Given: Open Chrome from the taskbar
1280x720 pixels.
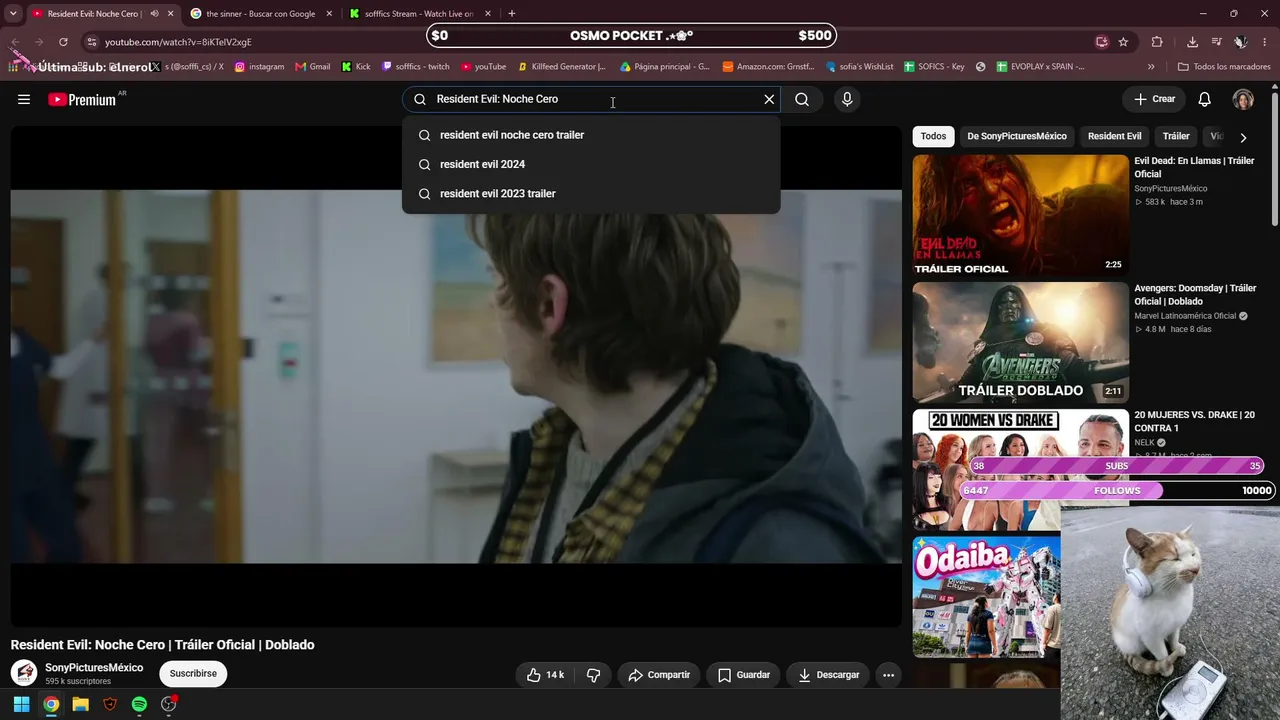Looking at the screenshot, I should click(x=51, y=704).
